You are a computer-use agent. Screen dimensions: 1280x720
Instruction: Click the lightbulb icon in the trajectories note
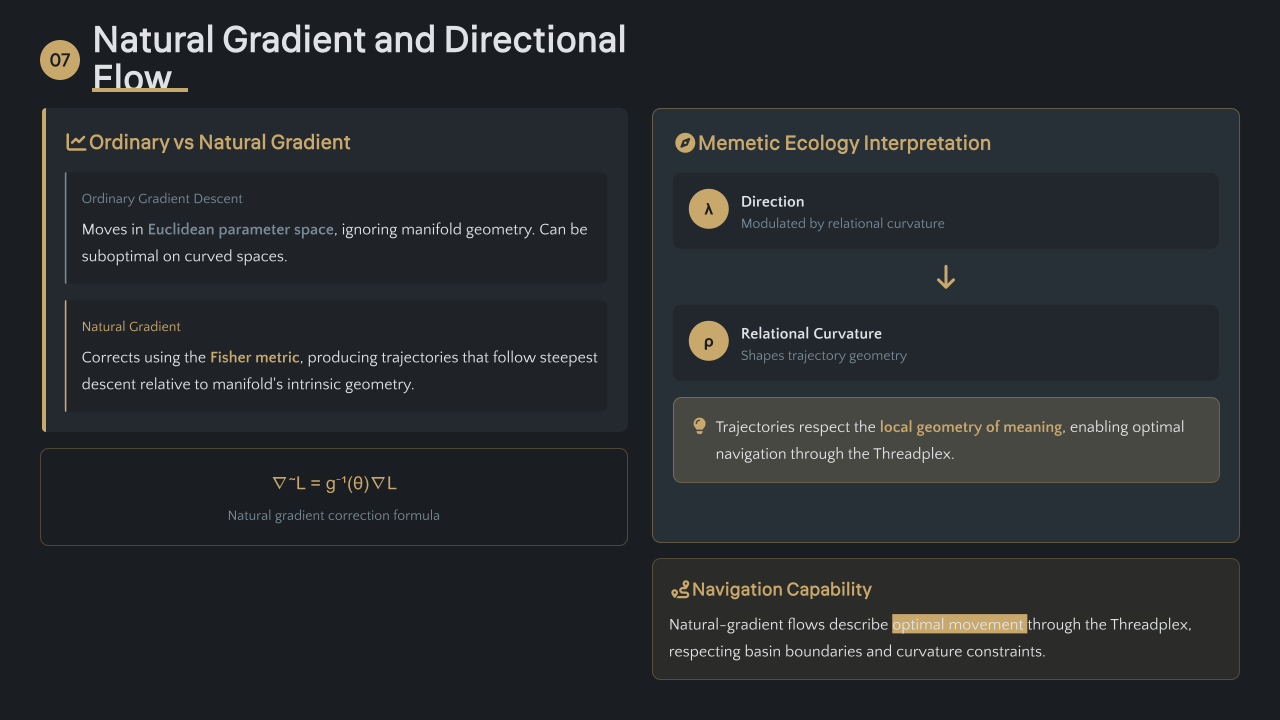coord(700,426)
